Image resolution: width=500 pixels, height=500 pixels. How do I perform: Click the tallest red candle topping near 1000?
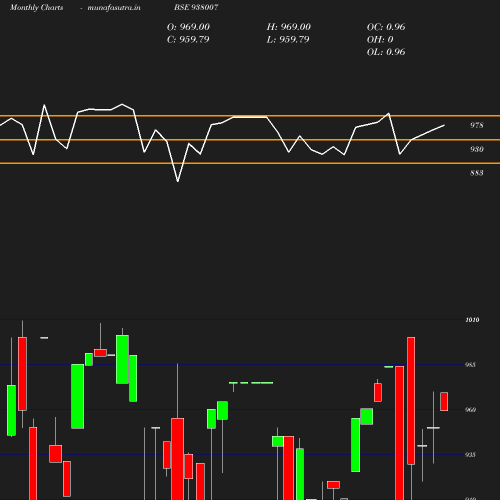pyautogui.click(x=411, y=401)
